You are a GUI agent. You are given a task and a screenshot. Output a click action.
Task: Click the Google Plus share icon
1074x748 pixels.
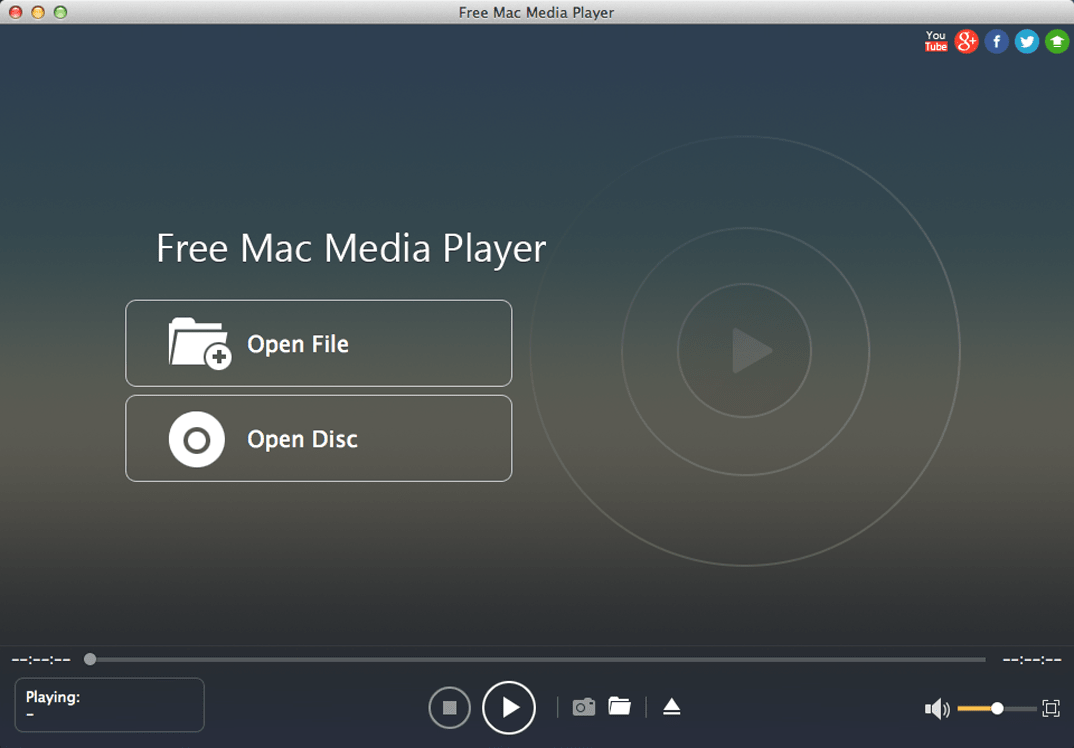(966, 41)
